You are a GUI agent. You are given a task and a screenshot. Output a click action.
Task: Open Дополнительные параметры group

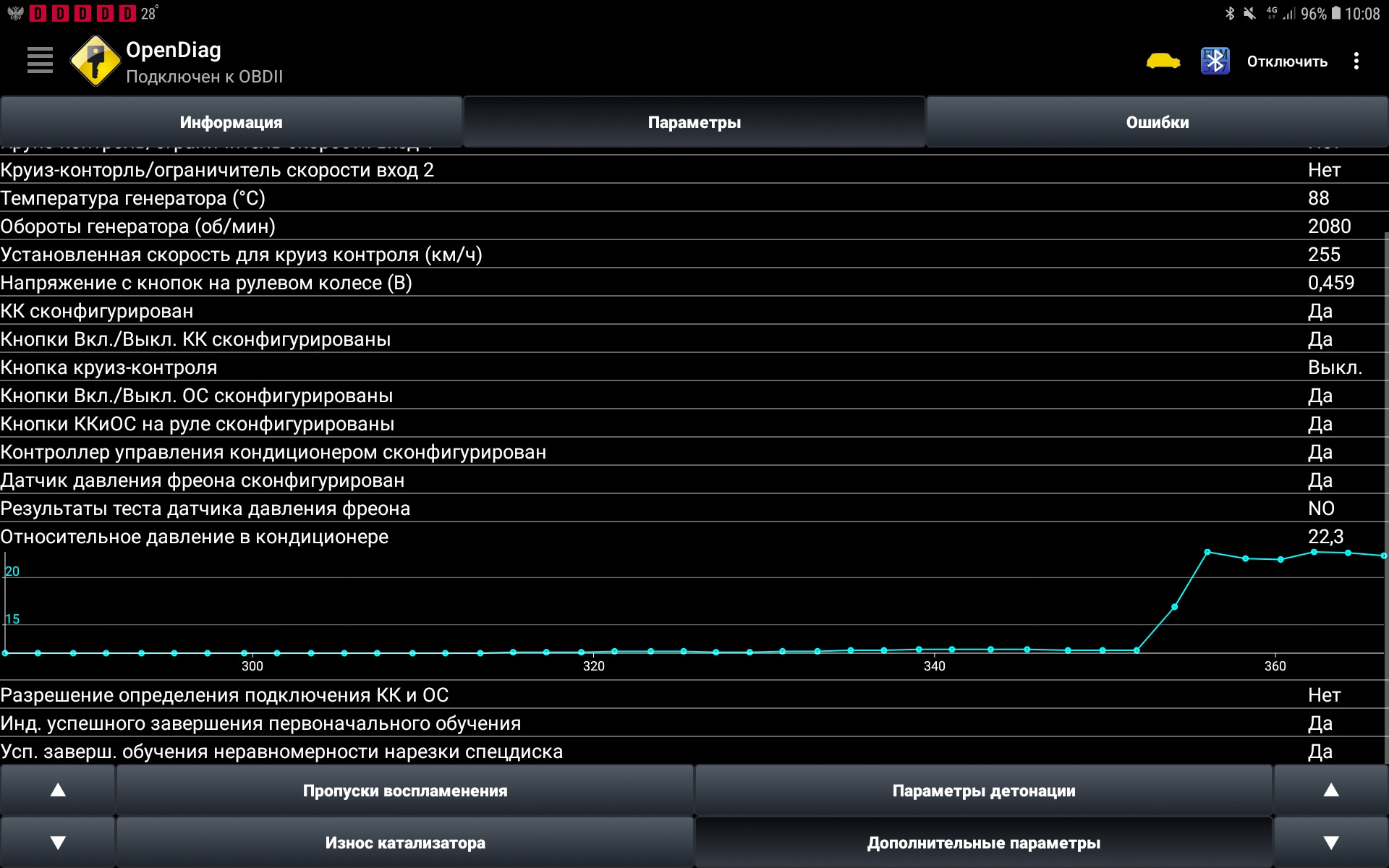click(984, 843)
